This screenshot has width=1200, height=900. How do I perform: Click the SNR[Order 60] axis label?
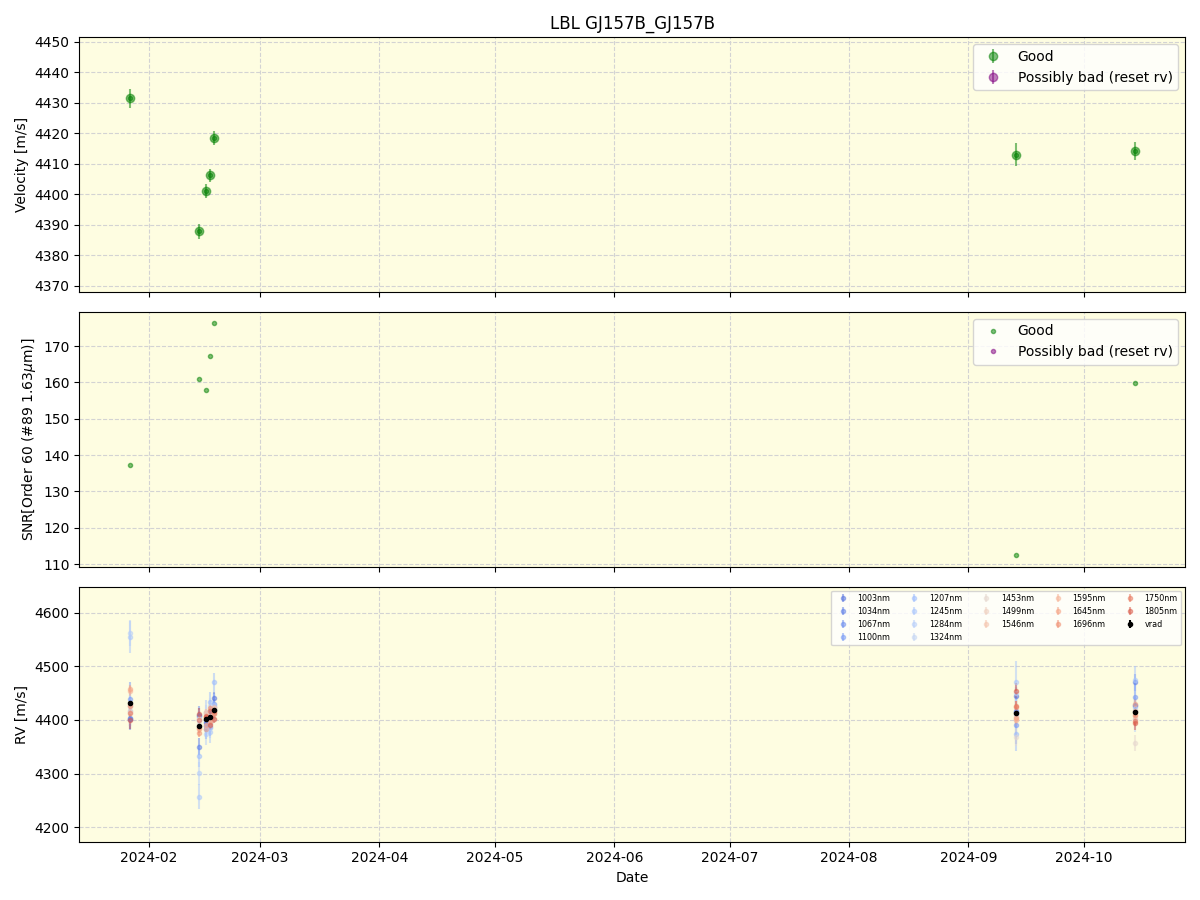coord(27,439)
